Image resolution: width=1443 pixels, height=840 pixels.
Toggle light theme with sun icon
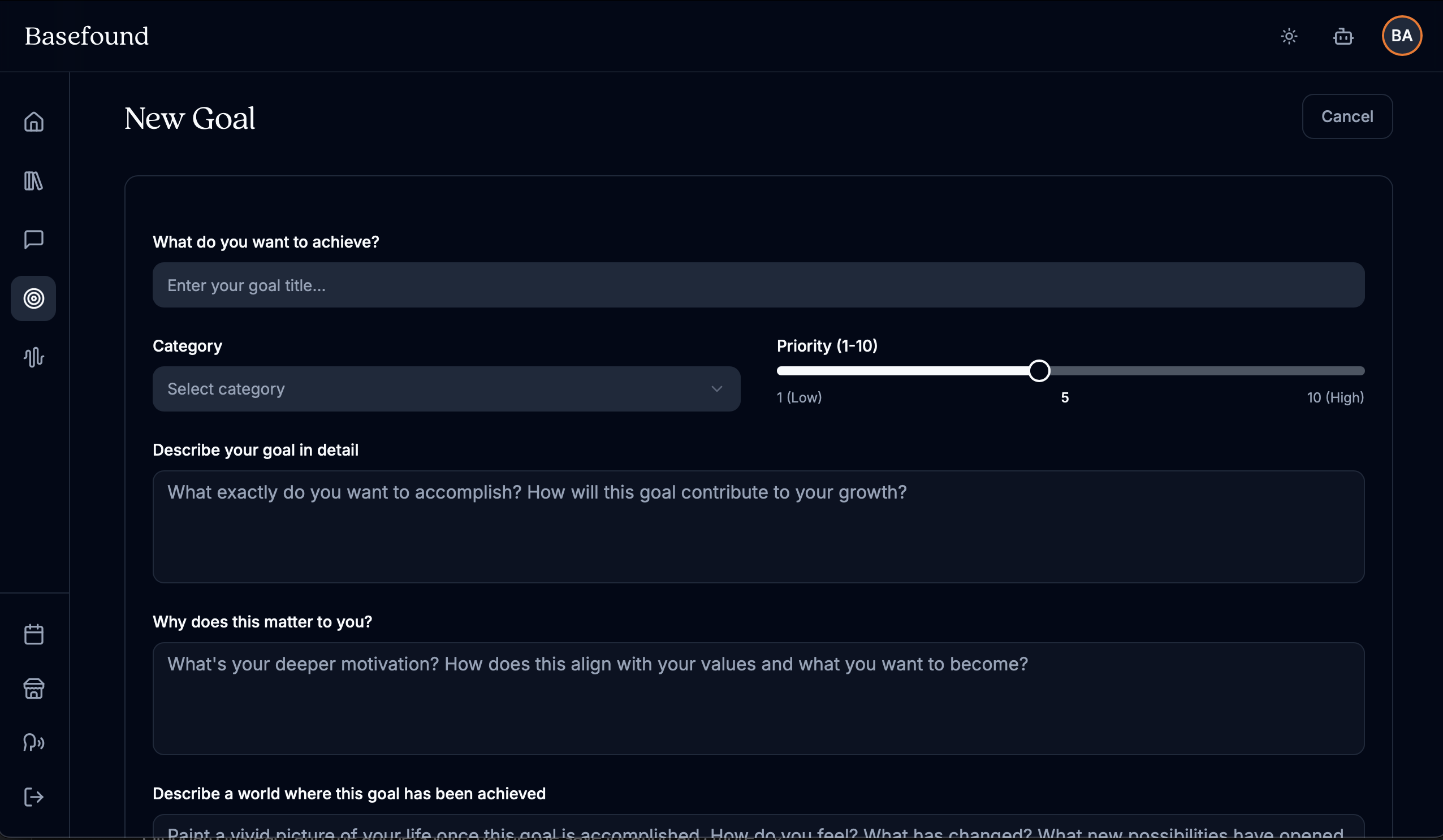click(x=1289, y=37)
